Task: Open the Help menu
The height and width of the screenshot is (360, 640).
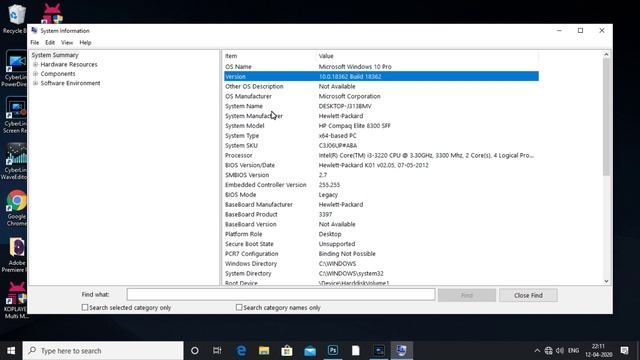Action: click(85, 42)
